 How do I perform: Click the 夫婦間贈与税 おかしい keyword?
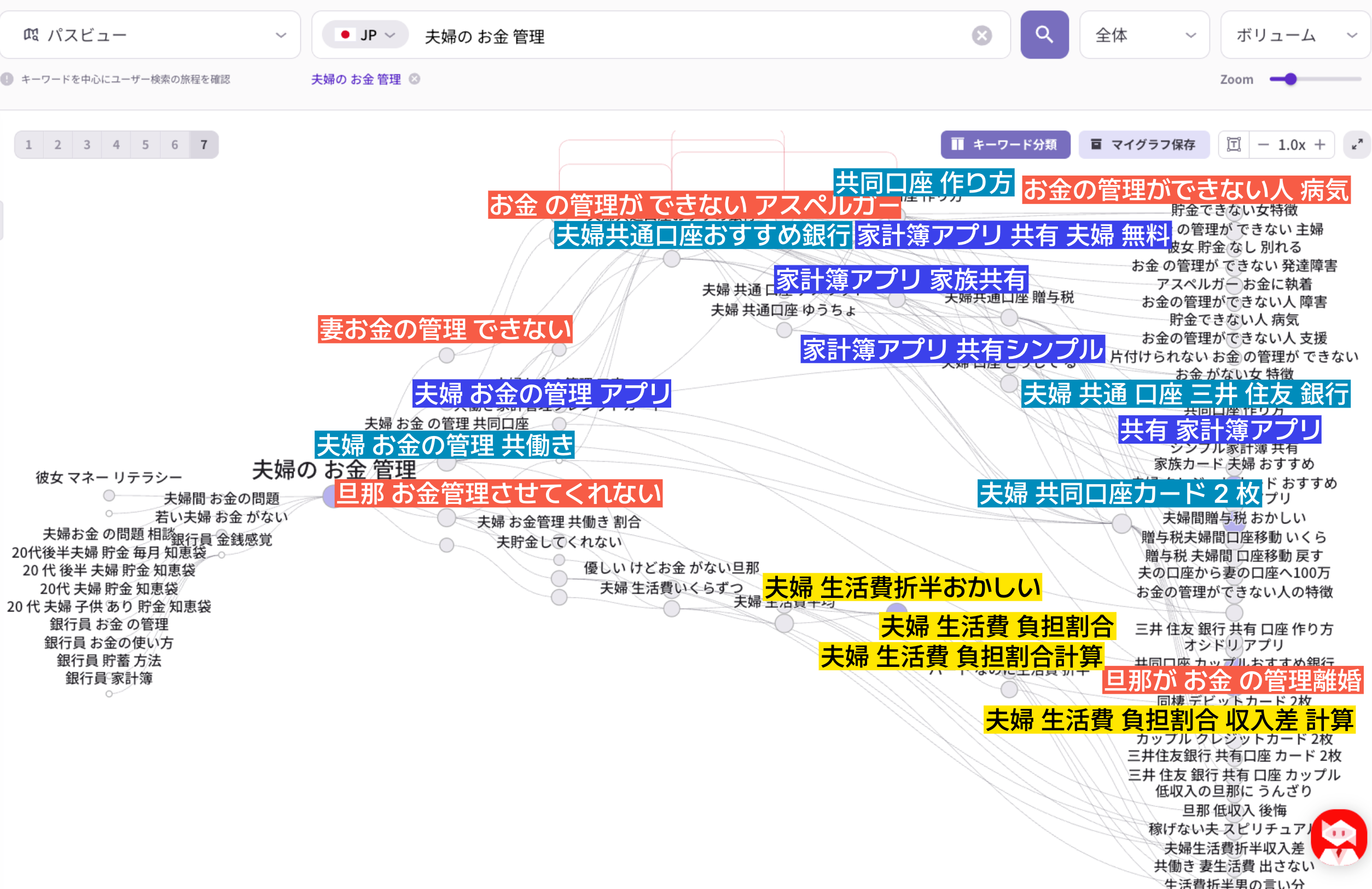[1234, 518]
